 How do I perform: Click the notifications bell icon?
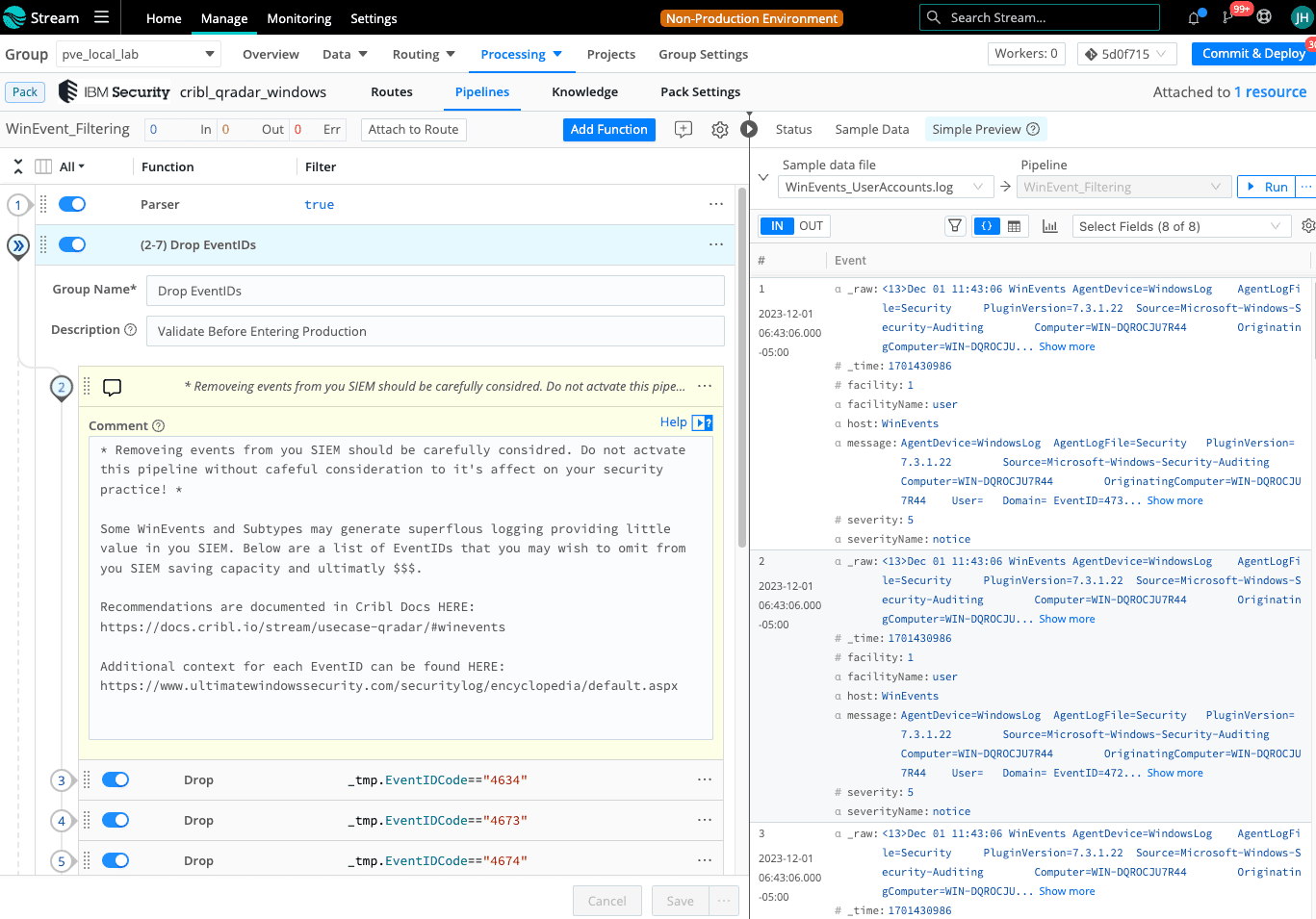pyautogui.click(x=1194, y=17)
